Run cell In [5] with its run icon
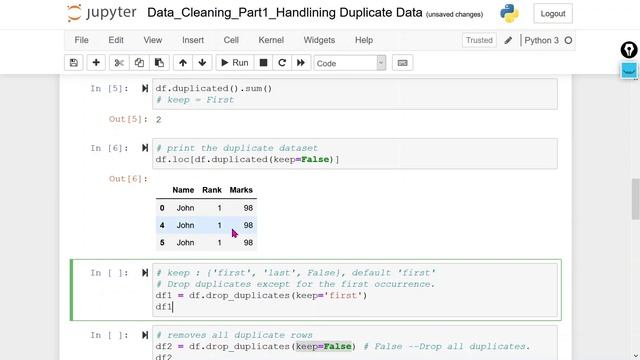This screenshot has width=640, height=360. (144, 88)
